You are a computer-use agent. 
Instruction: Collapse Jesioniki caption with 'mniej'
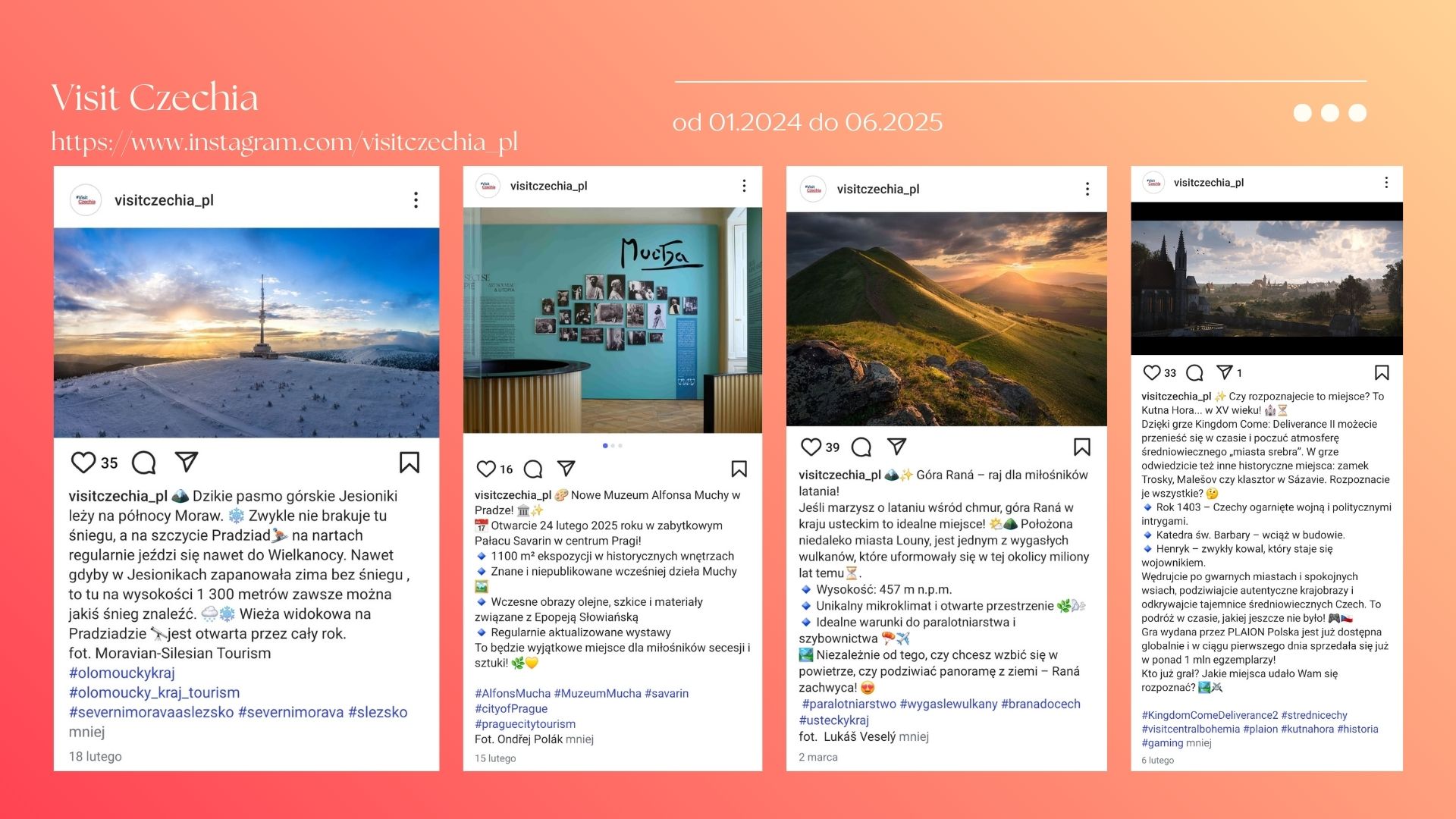click(86, 733)
